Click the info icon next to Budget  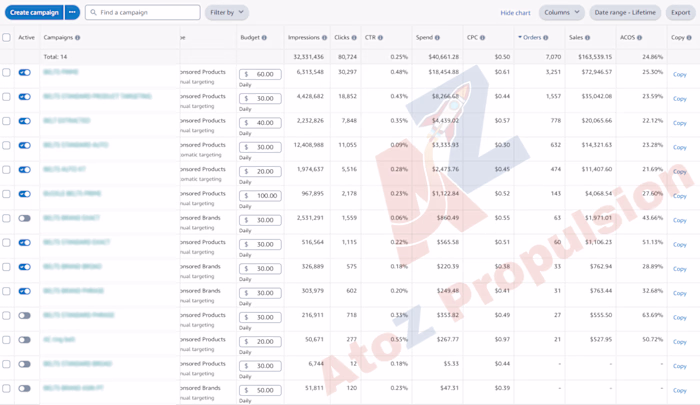pos(264,38)
